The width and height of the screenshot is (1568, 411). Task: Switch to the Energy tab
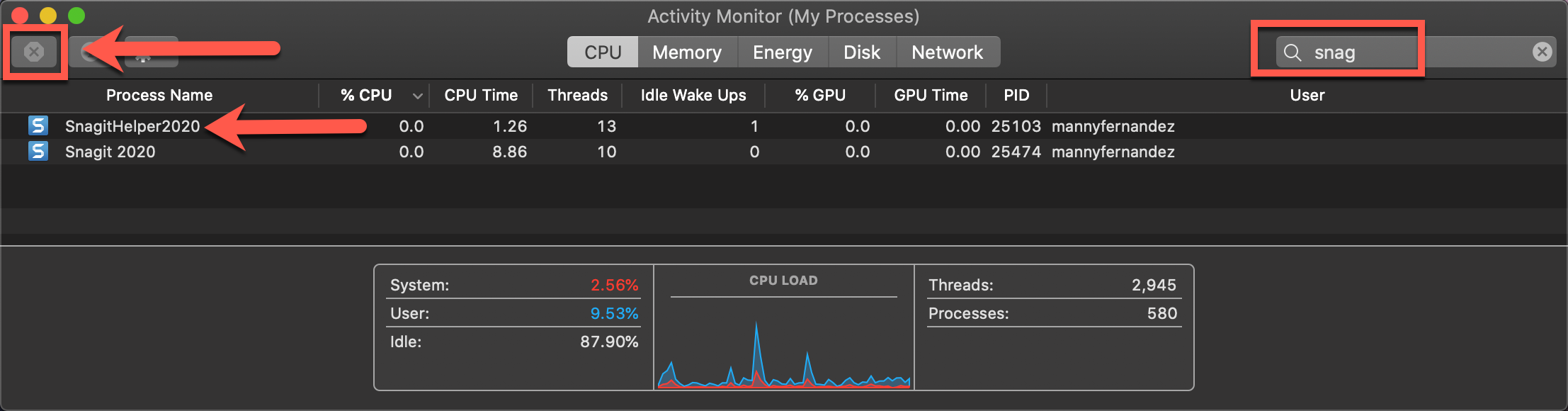tap(783, 52)
